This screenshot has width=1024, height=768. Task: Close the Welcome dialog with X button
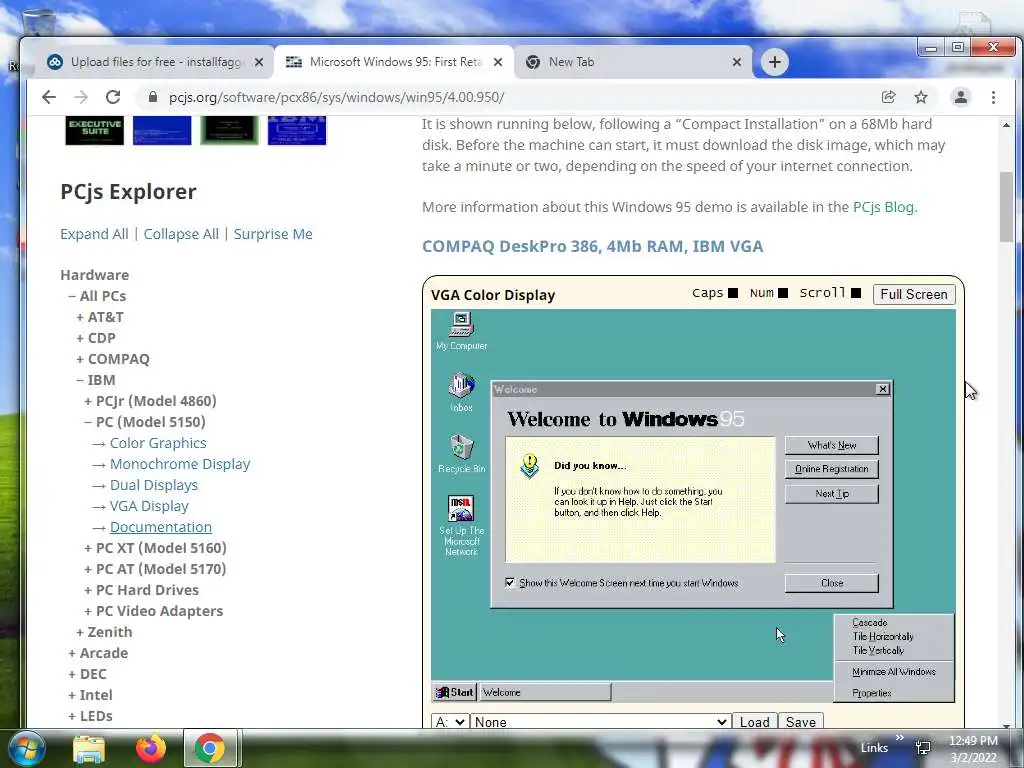coord(882,389)
